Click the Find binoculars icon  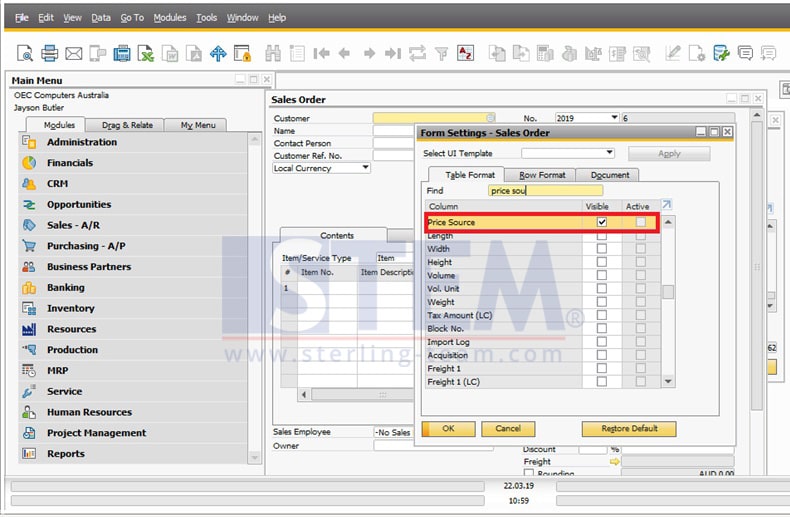[x=273, y=53]
